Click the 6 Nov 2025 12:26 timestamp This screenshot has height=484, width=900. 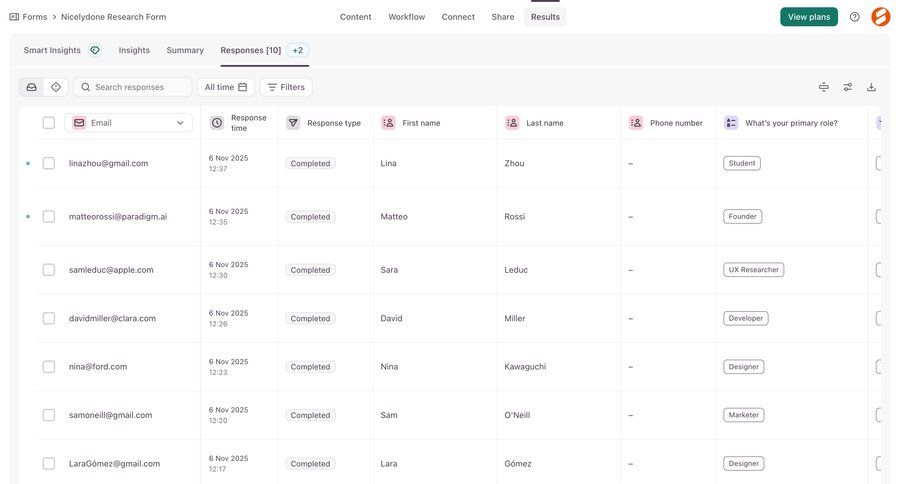pos(228,318)
